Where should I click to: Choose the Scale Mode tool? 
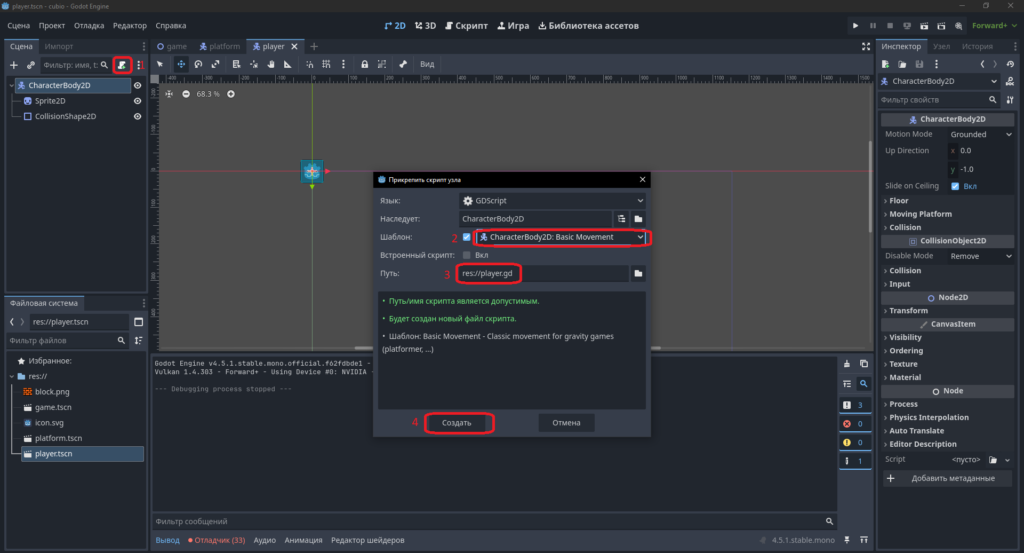point(216,64)
